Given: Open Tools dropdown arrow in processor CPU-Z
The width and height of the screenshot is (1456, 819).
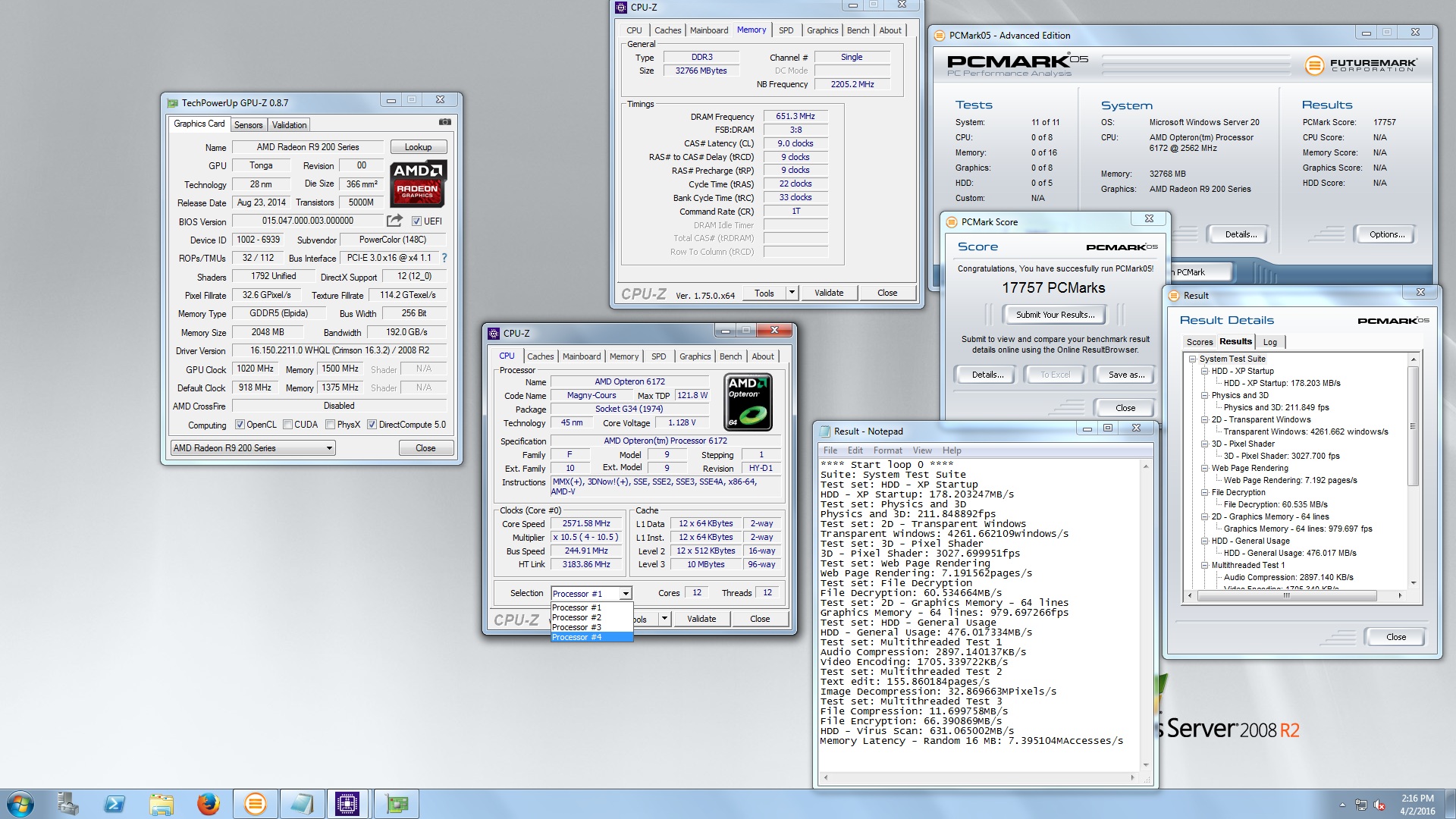Looking at the screenshot, I should click(x=664, y=619).
